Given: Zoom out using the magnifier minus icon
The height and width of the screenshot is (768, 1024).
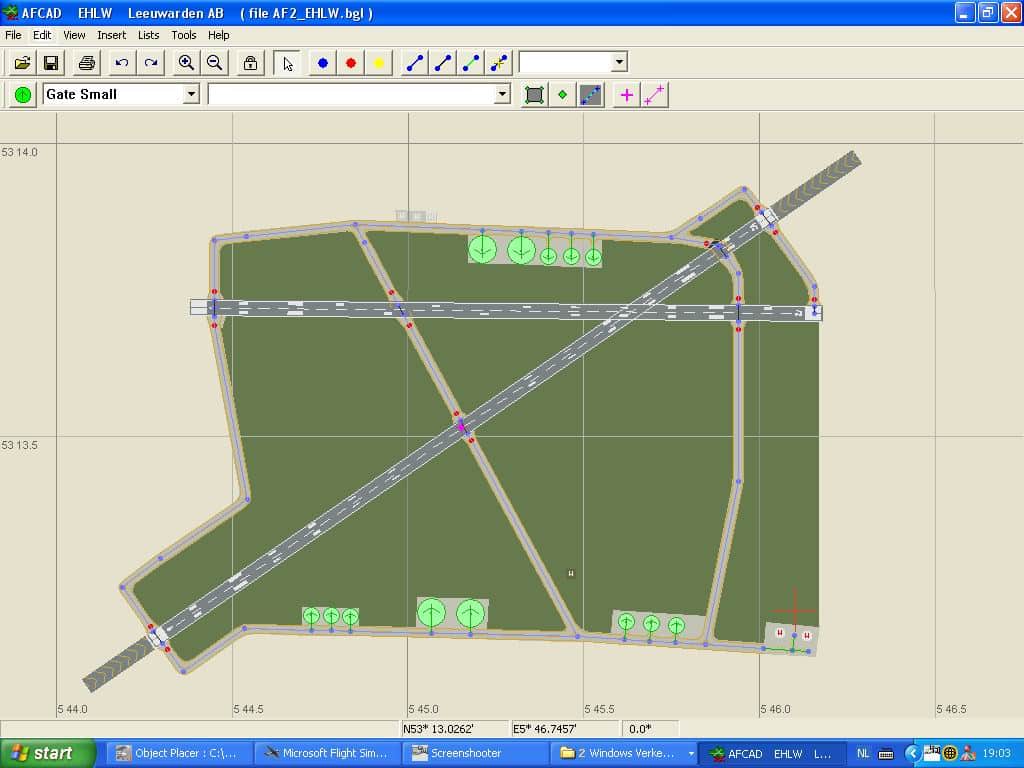Looking at the screenshot, I should point(214,63).
